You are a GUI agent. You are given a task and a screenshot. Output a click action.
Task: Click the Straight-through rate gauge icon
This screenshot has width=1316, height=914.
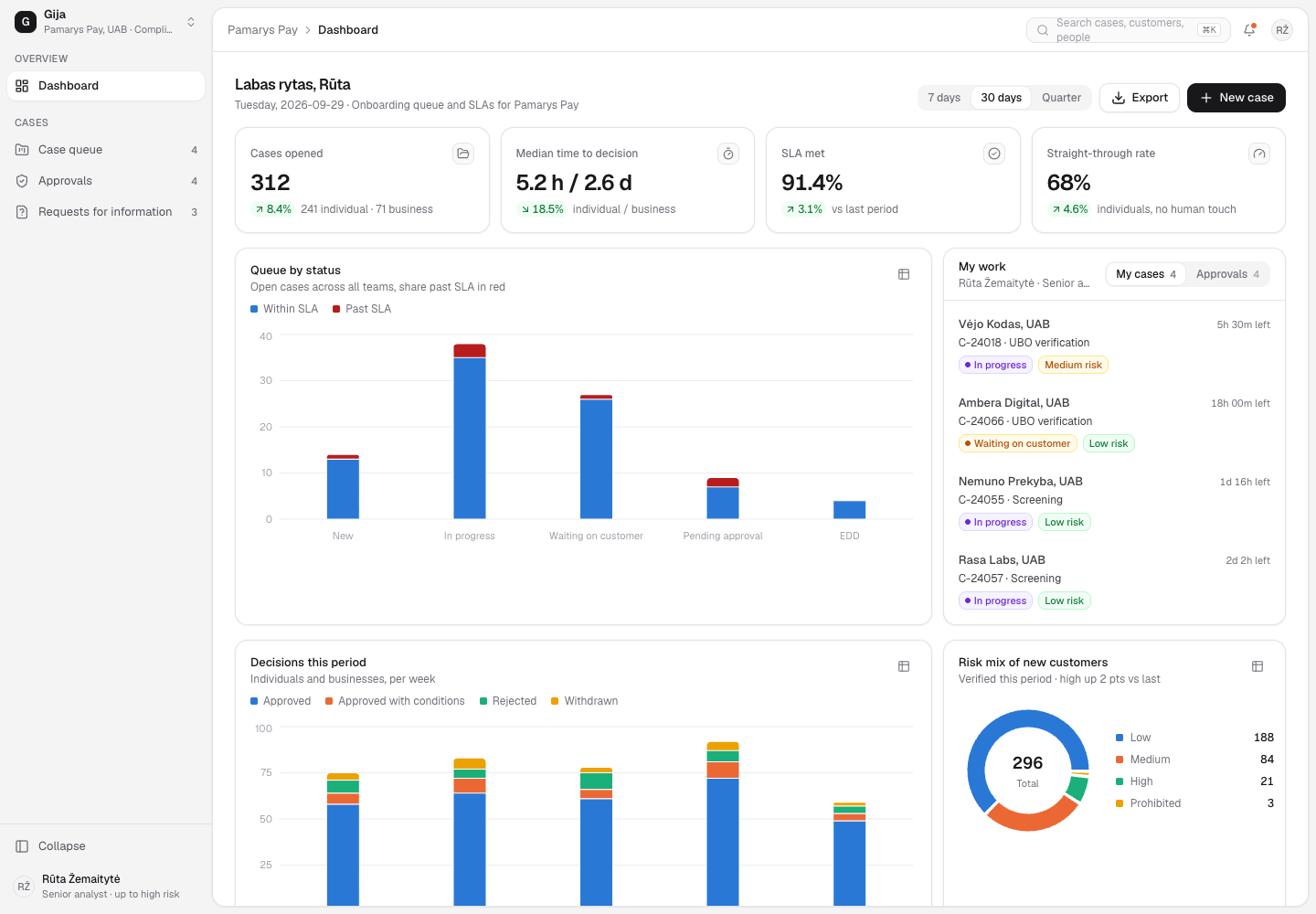(1259, 154)
